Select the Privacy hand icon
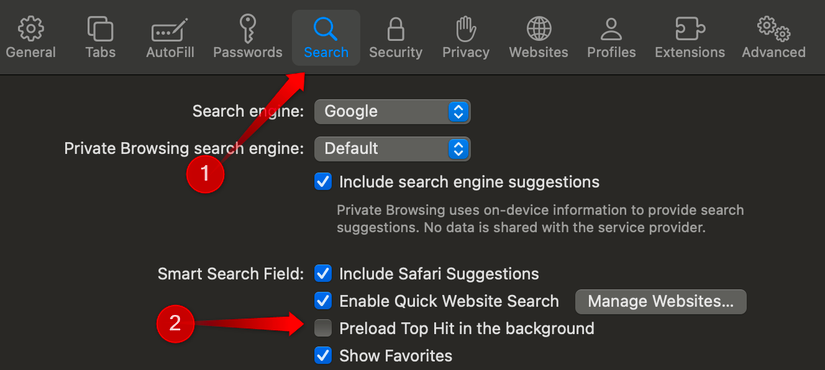 pyautogui.click(x=466, y=28)
